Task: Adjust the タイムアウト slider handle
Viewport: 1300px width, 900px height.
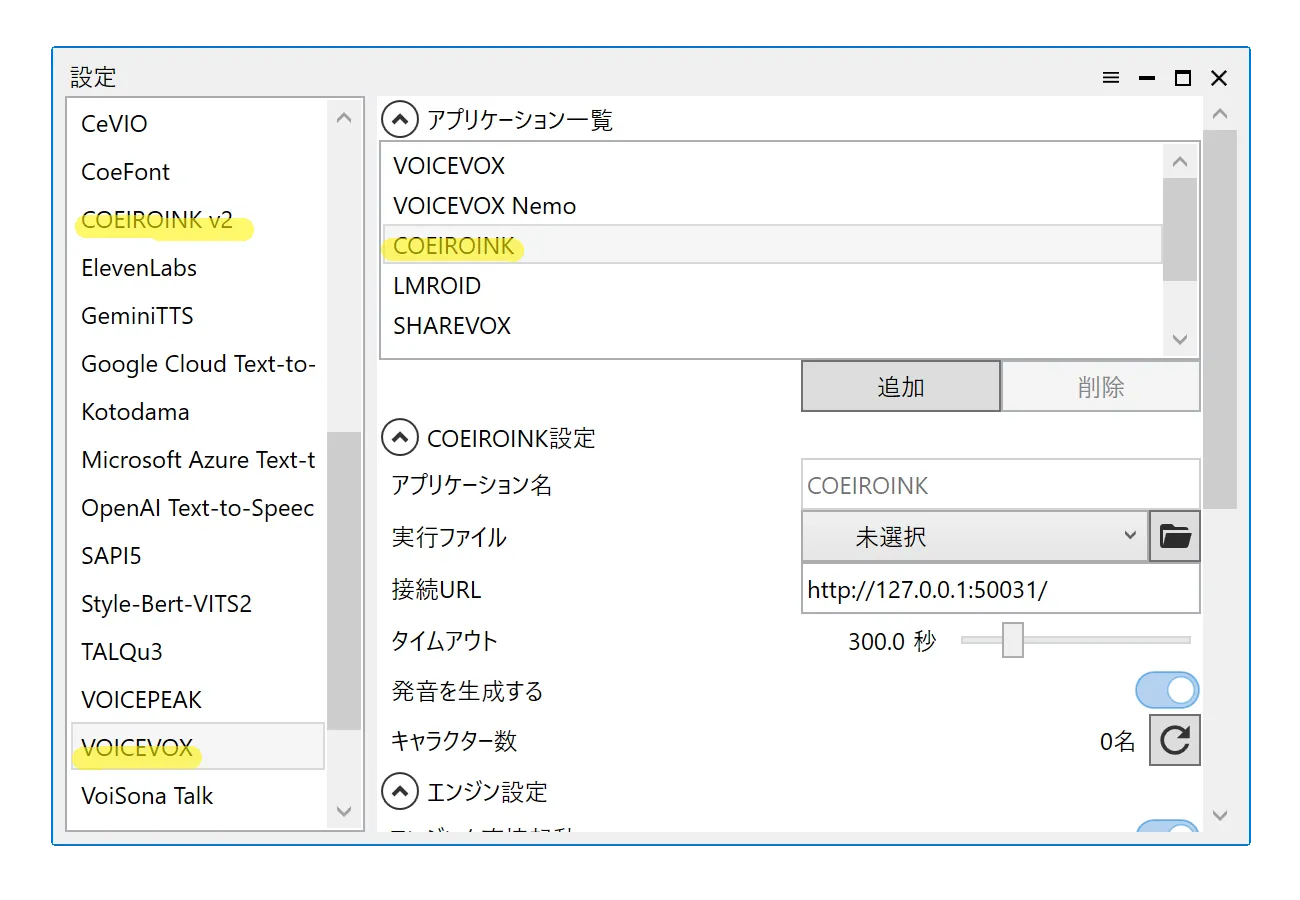Action: (x=1013, y=640)
